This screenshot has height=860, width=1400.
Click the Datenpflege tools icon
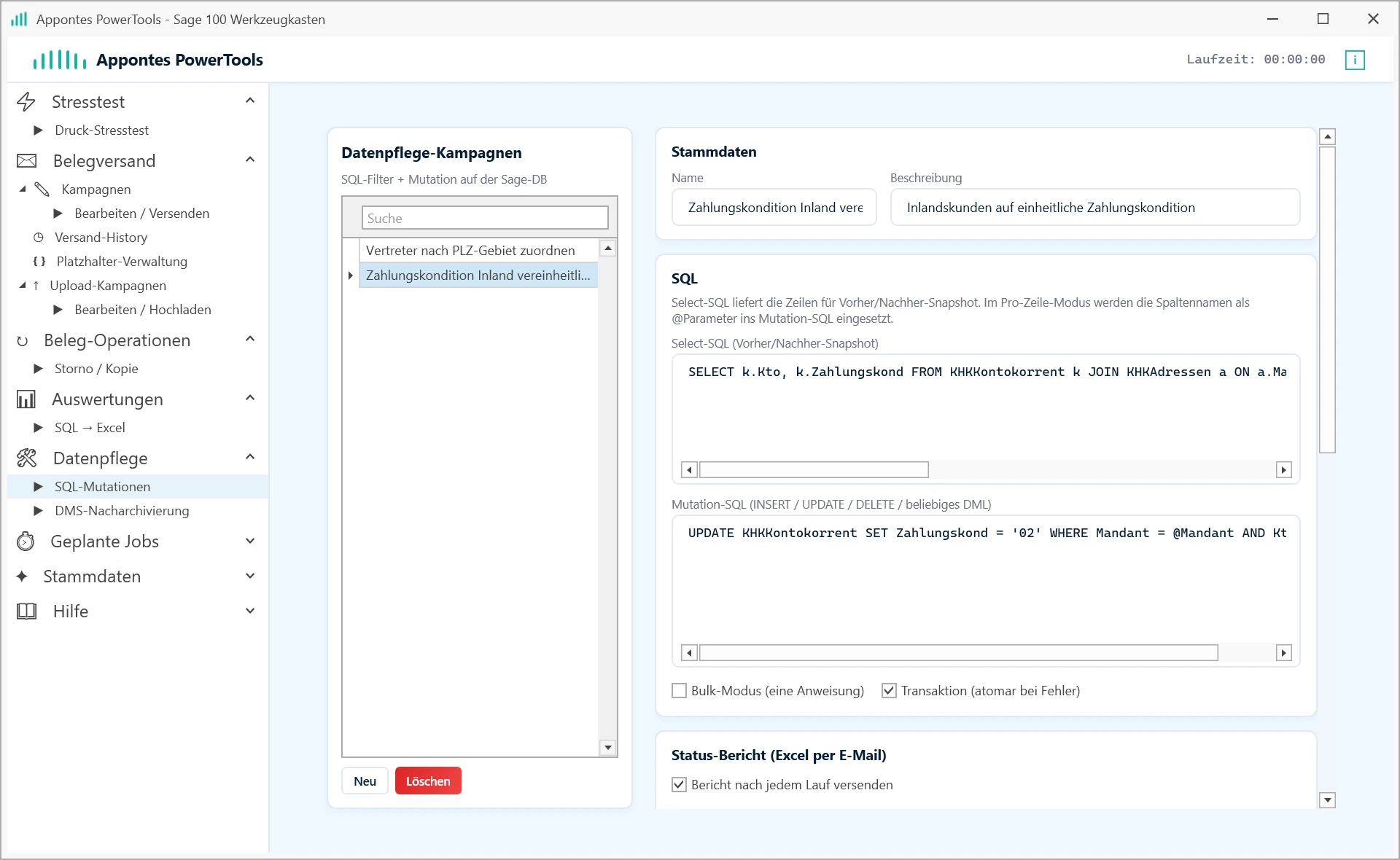pos(26,458)
